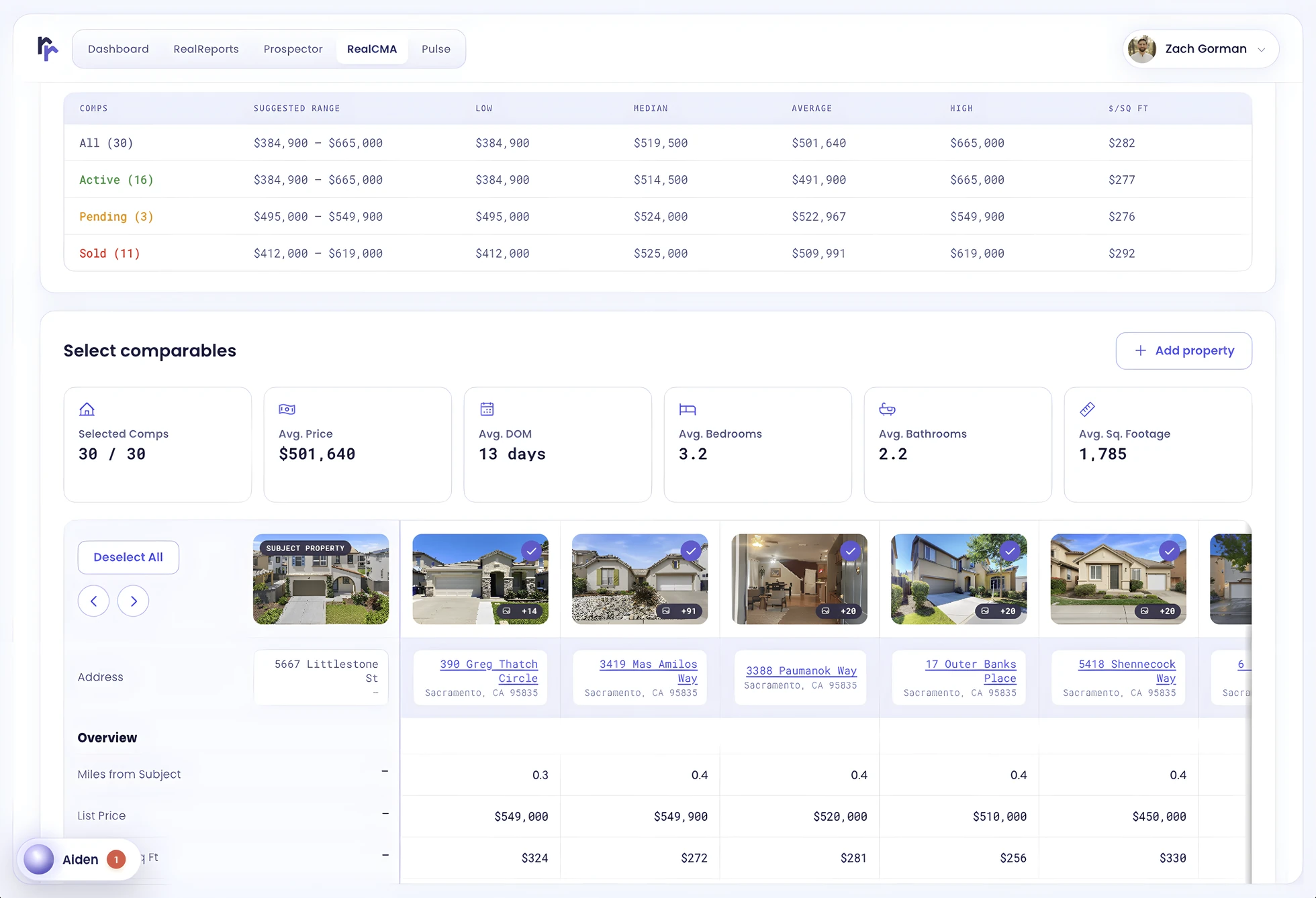
Task: Click the Deselect All button
Action: coord(128,557)
